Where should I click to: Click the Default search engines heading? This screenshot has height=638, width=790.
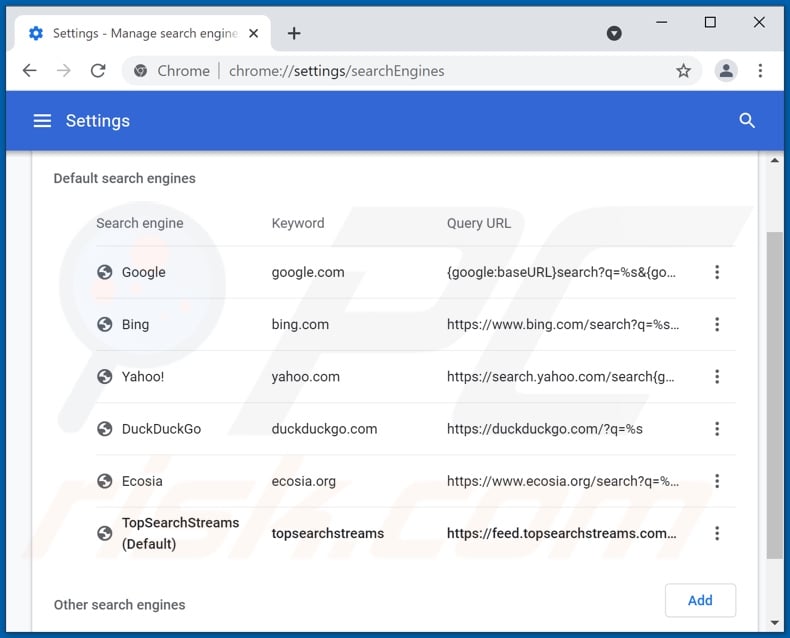124,178
